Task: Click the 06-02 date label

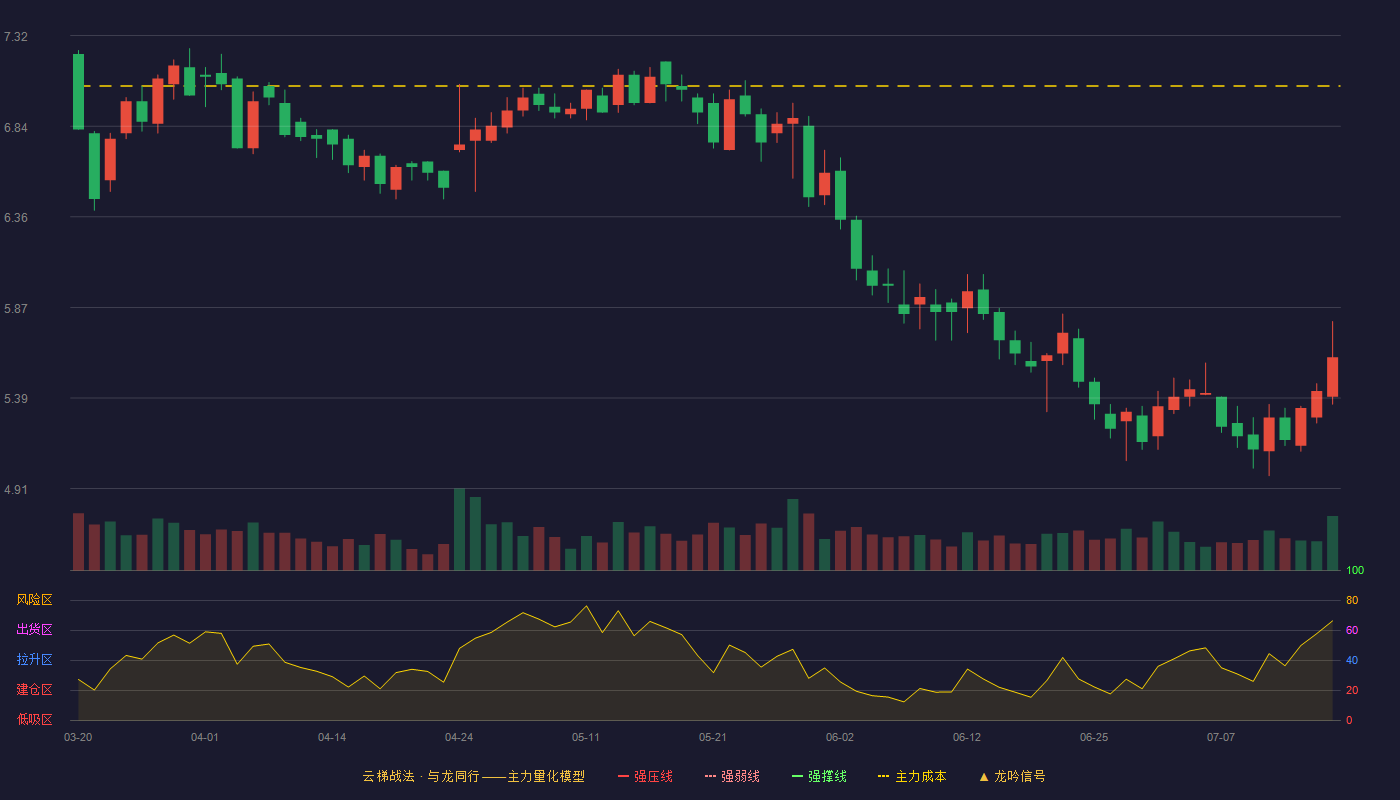Action: point(840,737)
